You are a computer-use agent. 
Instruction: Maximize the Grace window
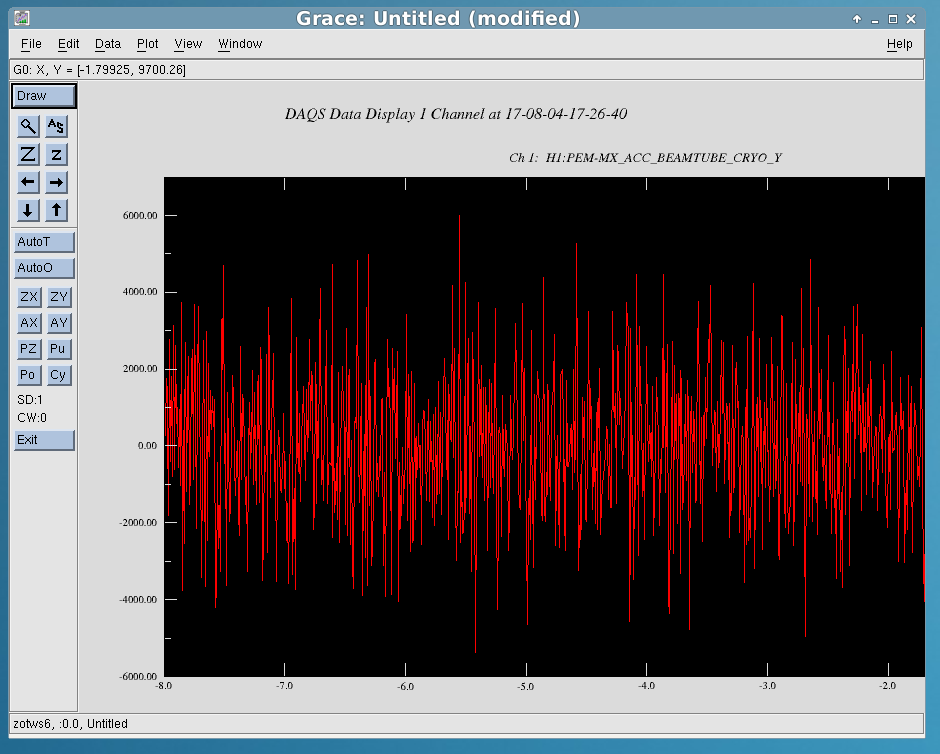(x=893, y=19)
